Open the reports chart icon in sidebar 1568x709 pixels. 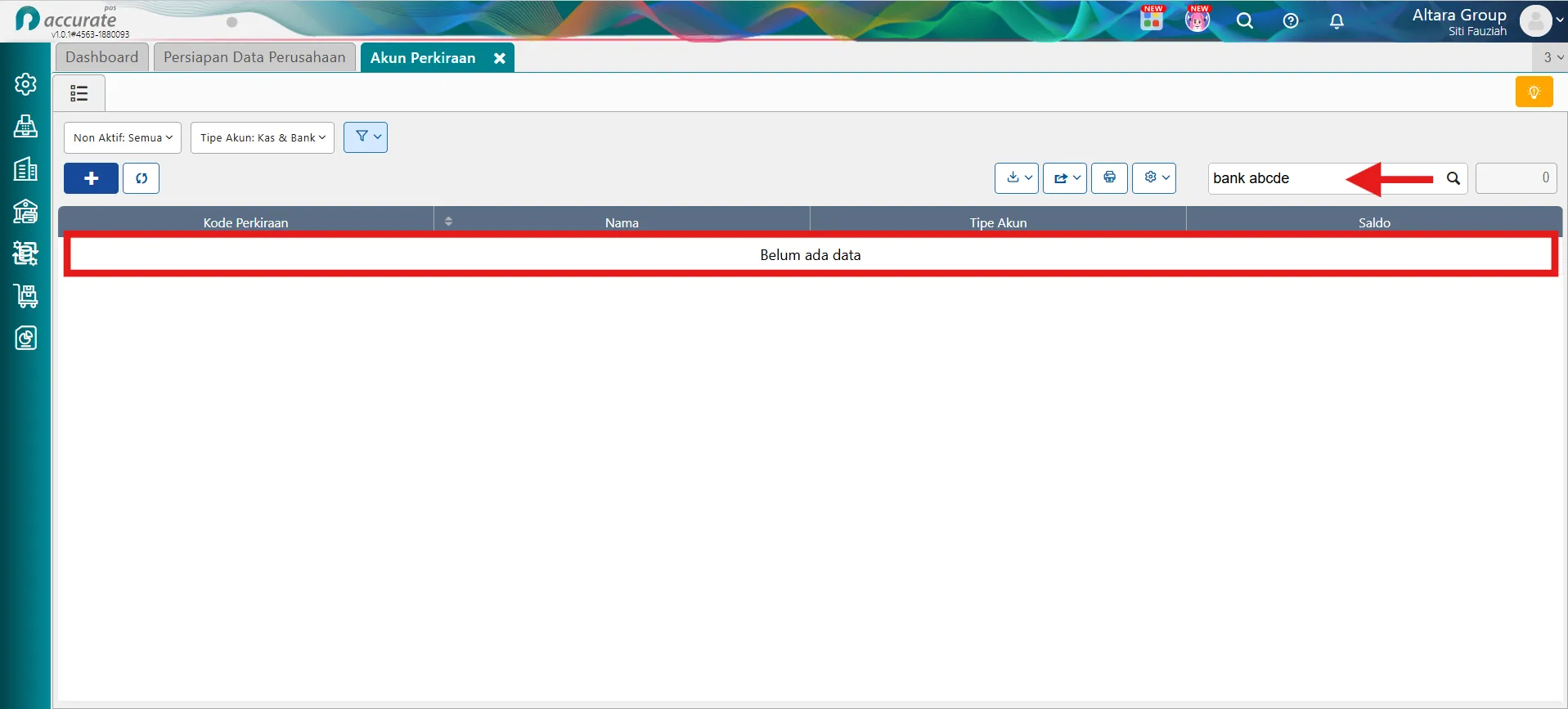tap(25, 338)
